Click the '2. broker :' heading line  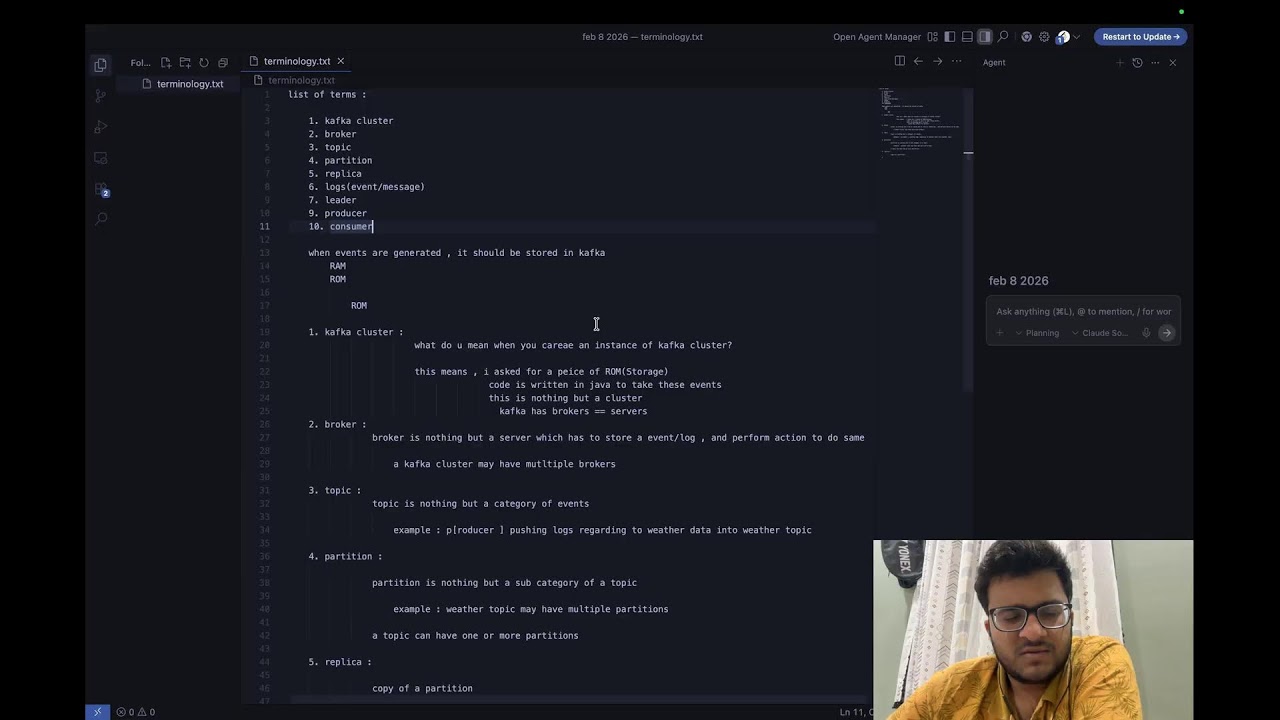[337, 424]
